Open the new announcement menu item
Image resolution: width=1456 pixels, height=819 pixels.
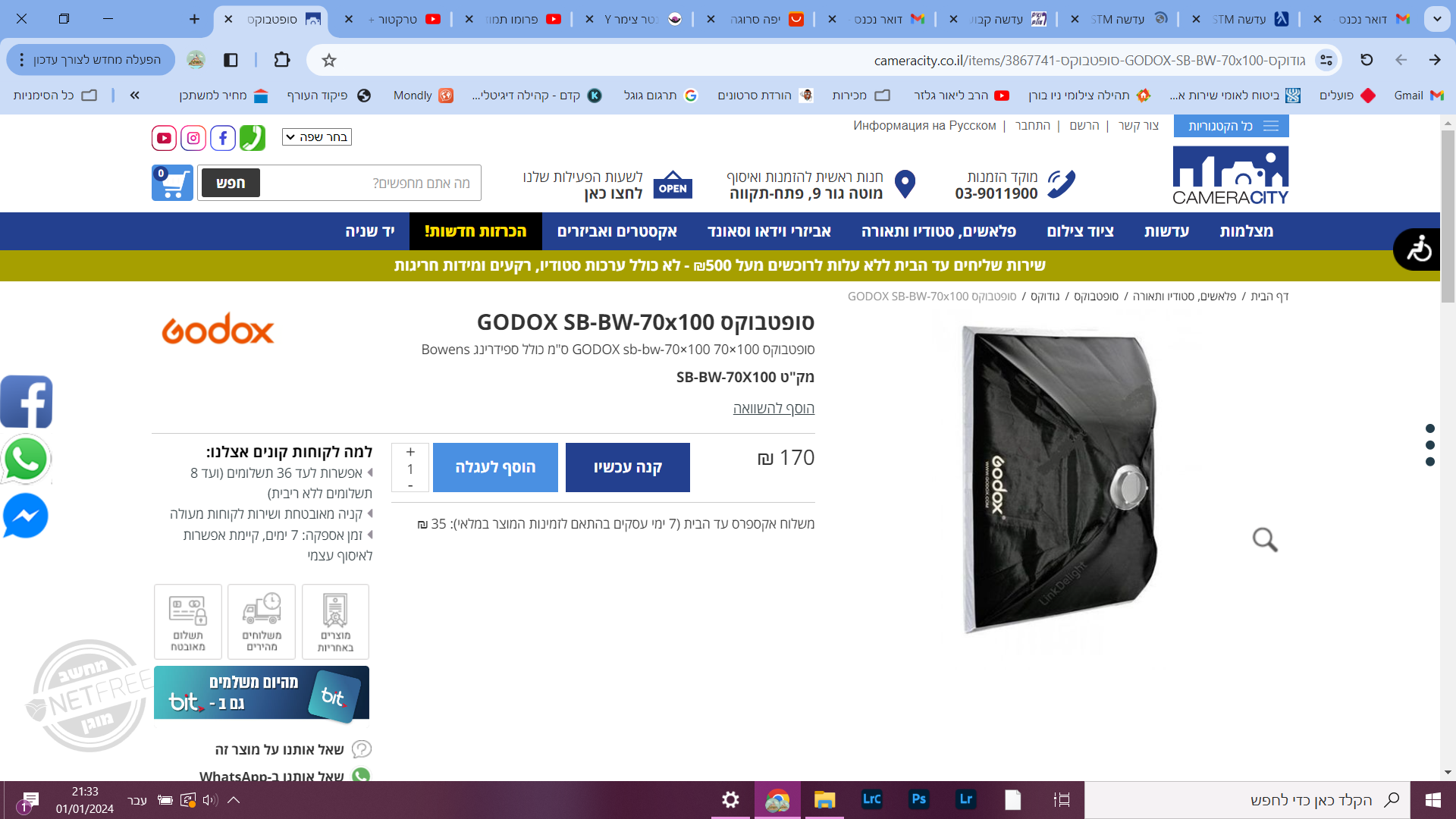pos(475,231)
